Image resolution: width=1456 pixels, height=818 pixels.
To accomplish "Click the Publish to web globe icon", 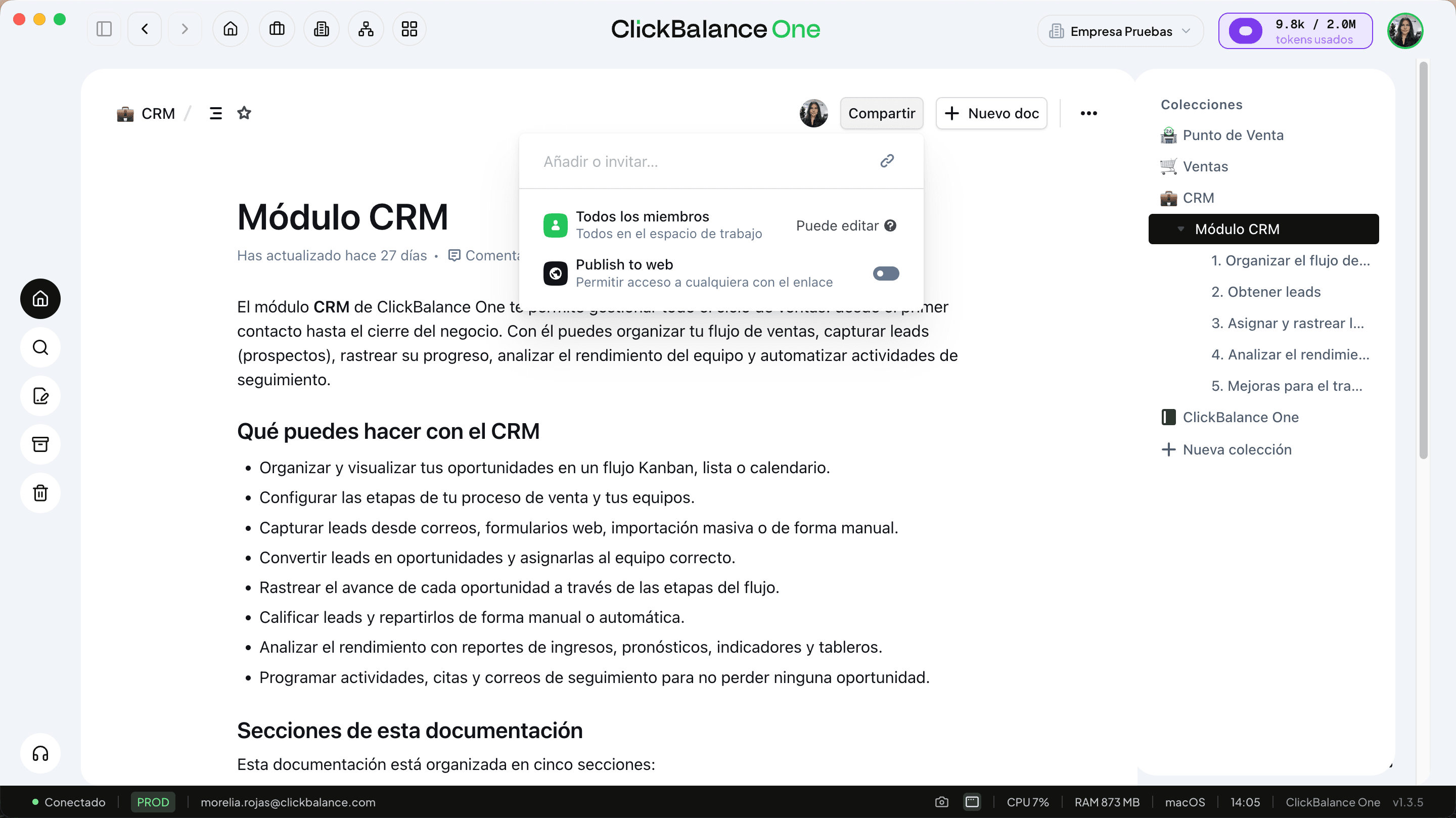I will tap(555, 274).
